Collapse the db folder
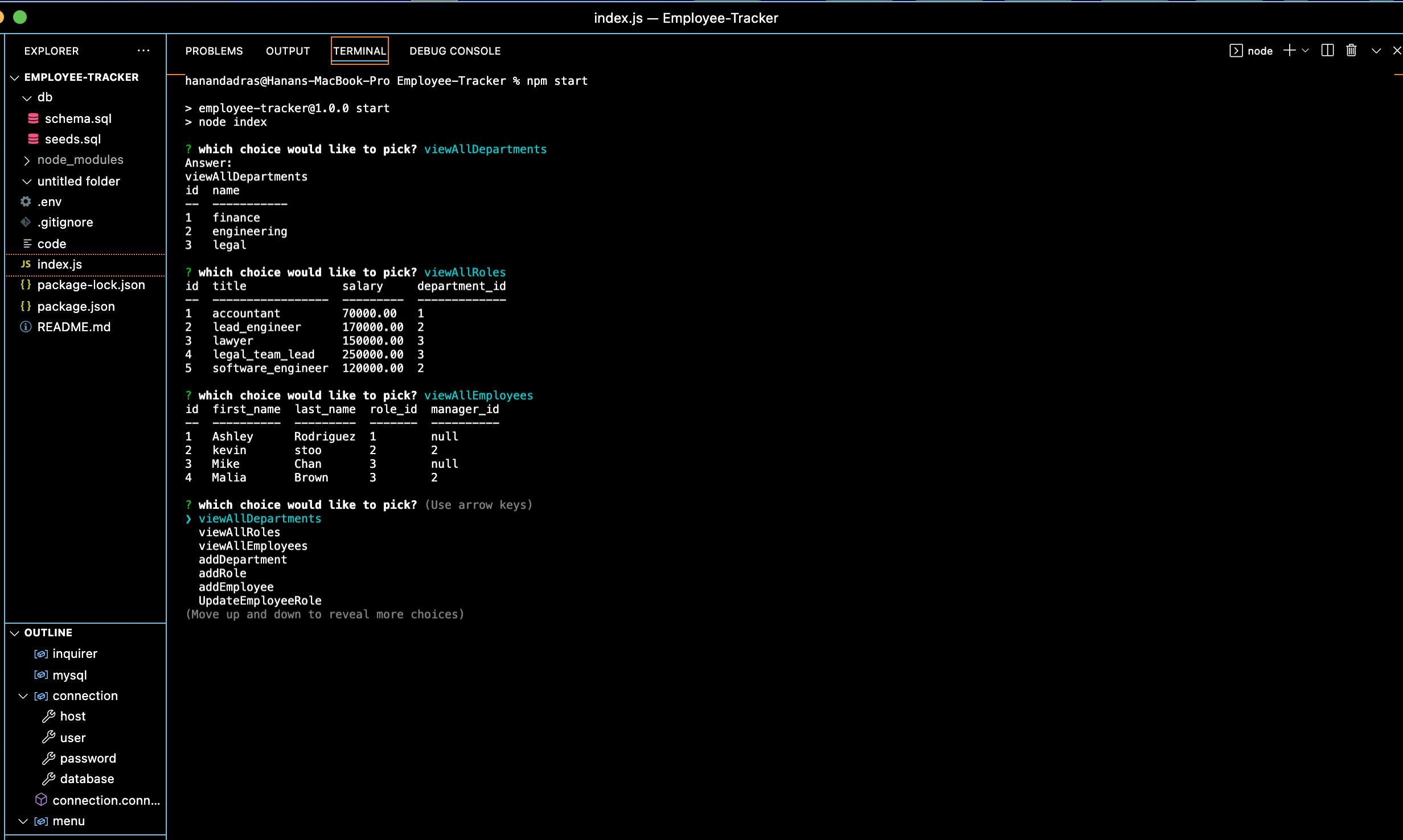1403x840 pixels. click(x=26, y=98)
